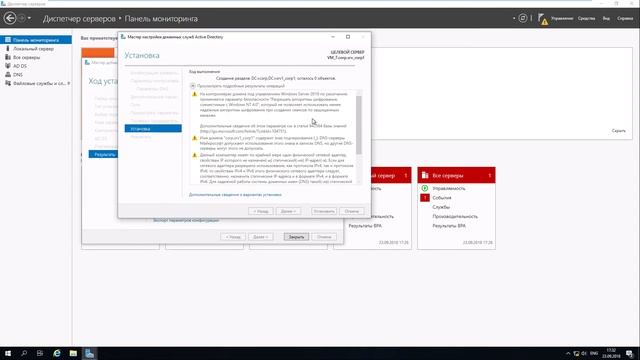Open События in Все серверы tile
Image resolution: width=640 pixels, height=360 pixels.
click(442, 198)
